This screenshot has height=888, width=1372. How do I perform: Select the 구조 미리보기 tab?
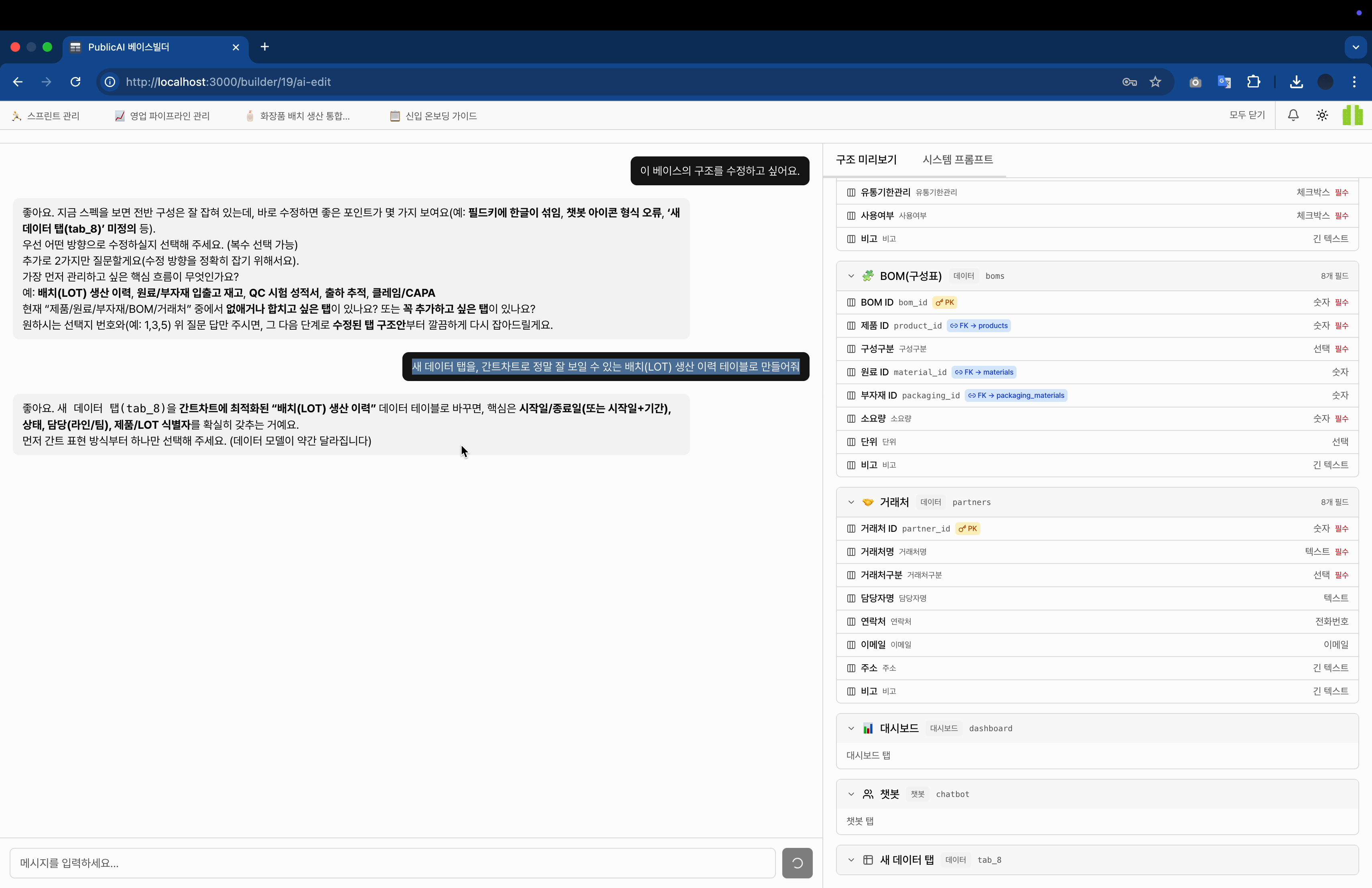tap(866, 160)
